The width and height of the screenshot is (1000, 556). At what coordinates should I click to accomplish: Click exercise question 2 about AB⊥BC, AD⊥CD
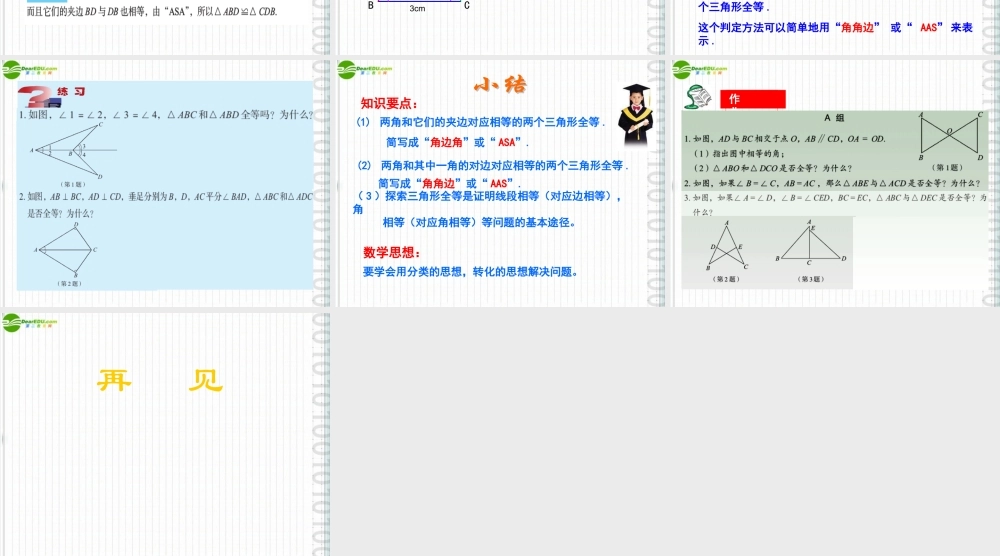(166, 205)
